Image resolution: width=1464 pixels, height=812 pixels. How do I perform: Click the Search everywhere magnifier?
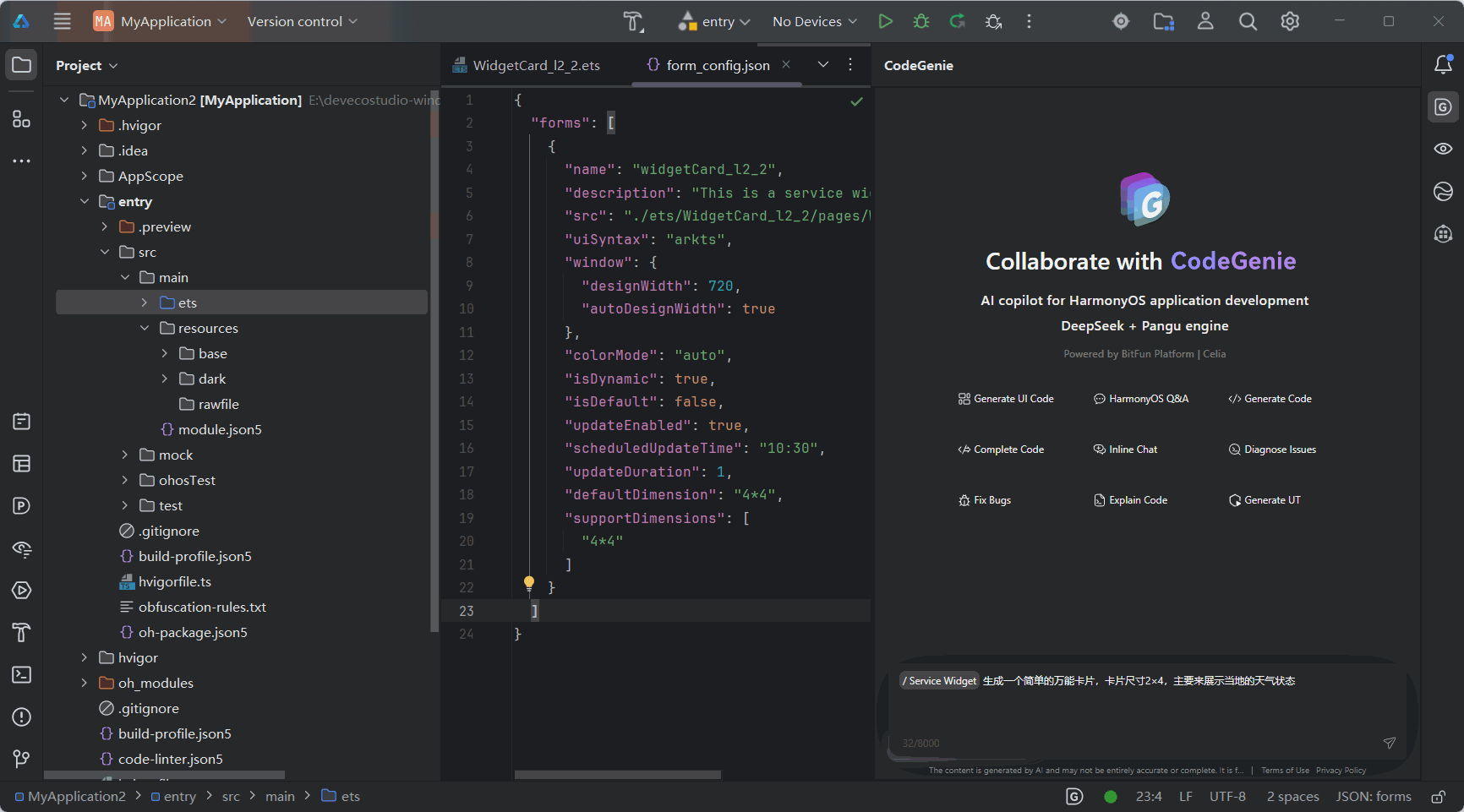(x=1248, y=21)
